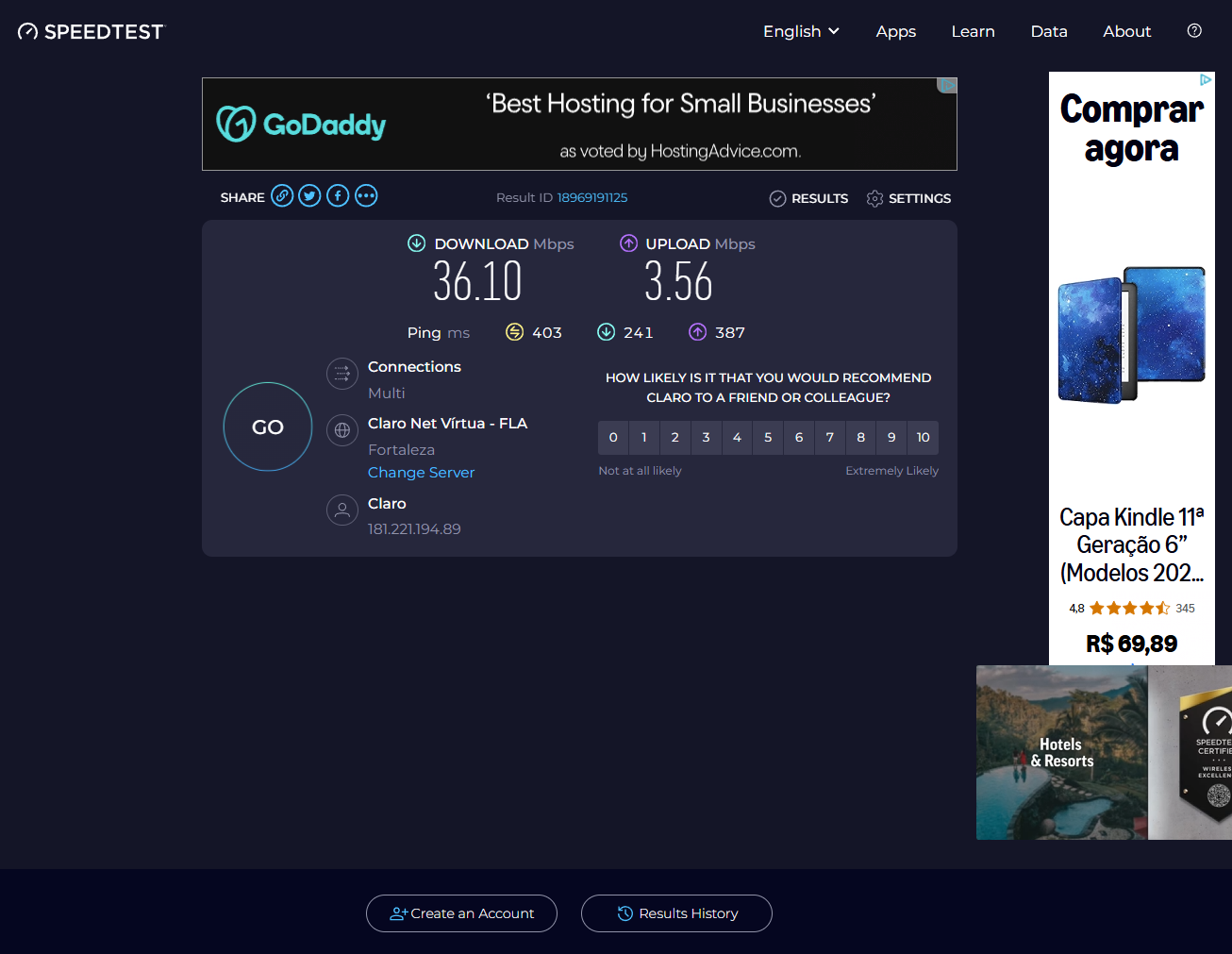Open the English language dropdown

point(801,31)
